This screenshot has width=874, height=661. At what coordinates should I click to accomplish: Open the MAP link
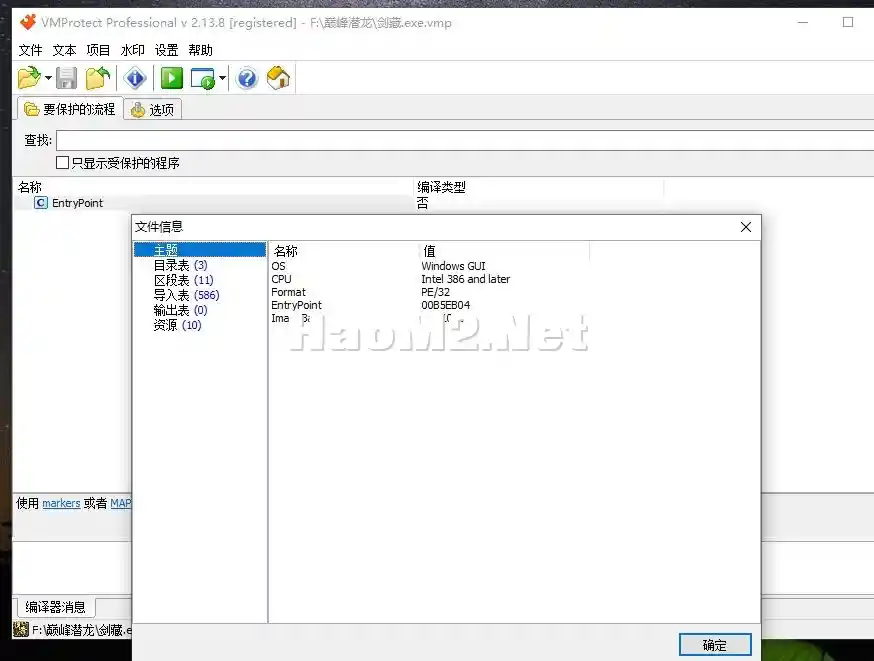[120, 503]
